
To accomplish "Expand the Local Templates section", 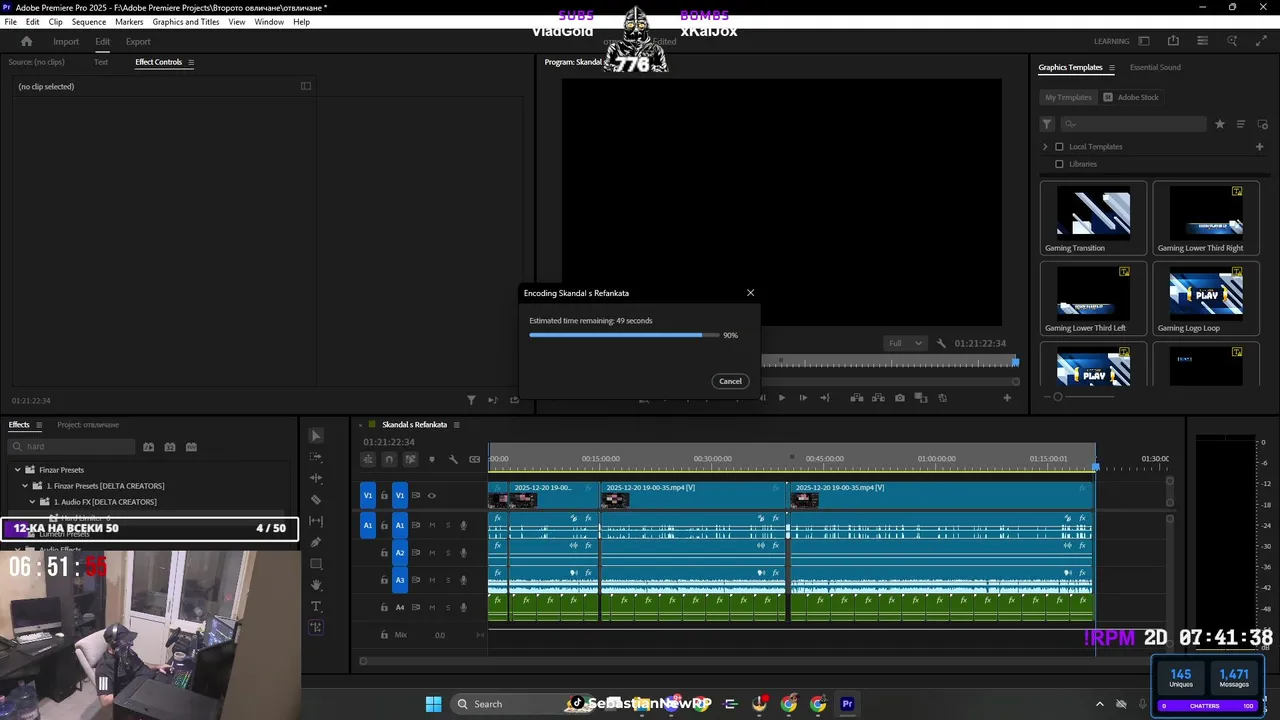I will coord(1045,147).
